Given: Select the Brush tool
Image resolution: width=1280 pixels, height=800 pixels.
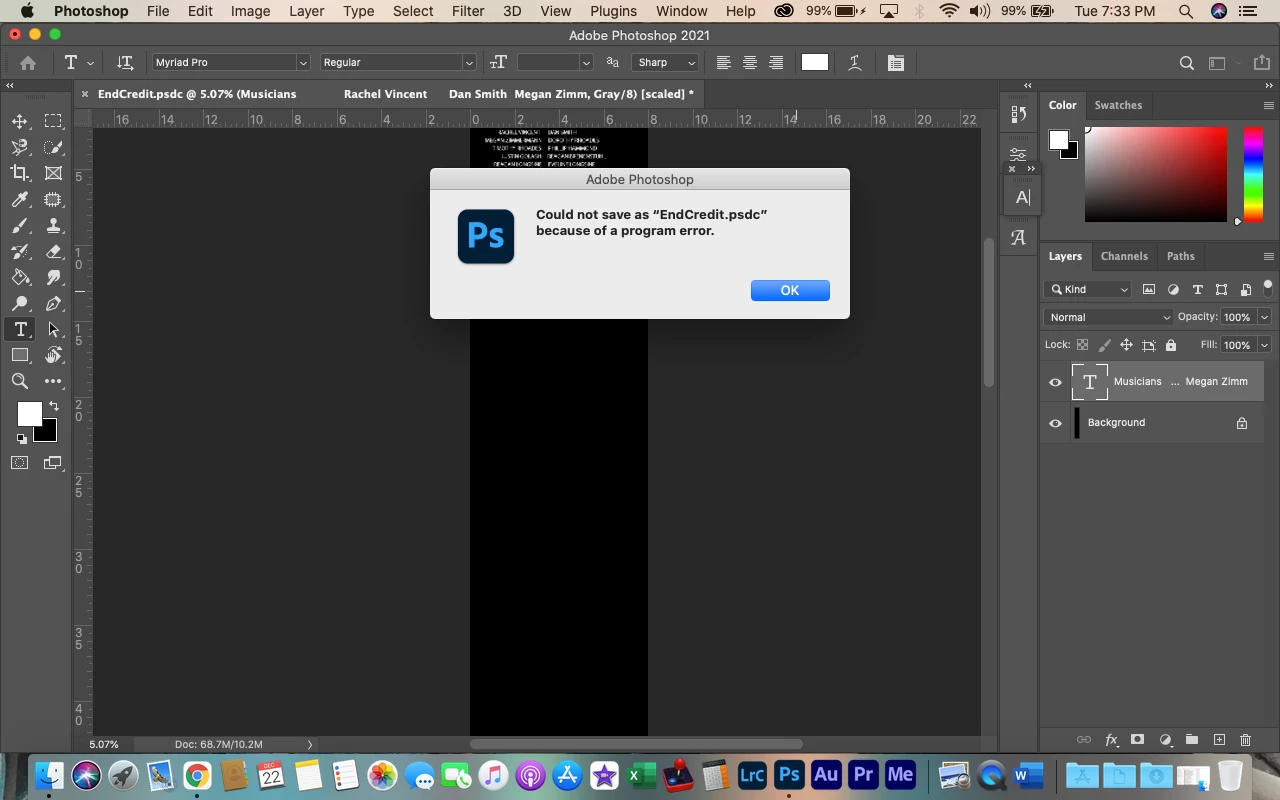Looking at the screenshot, I should point(20,225).
